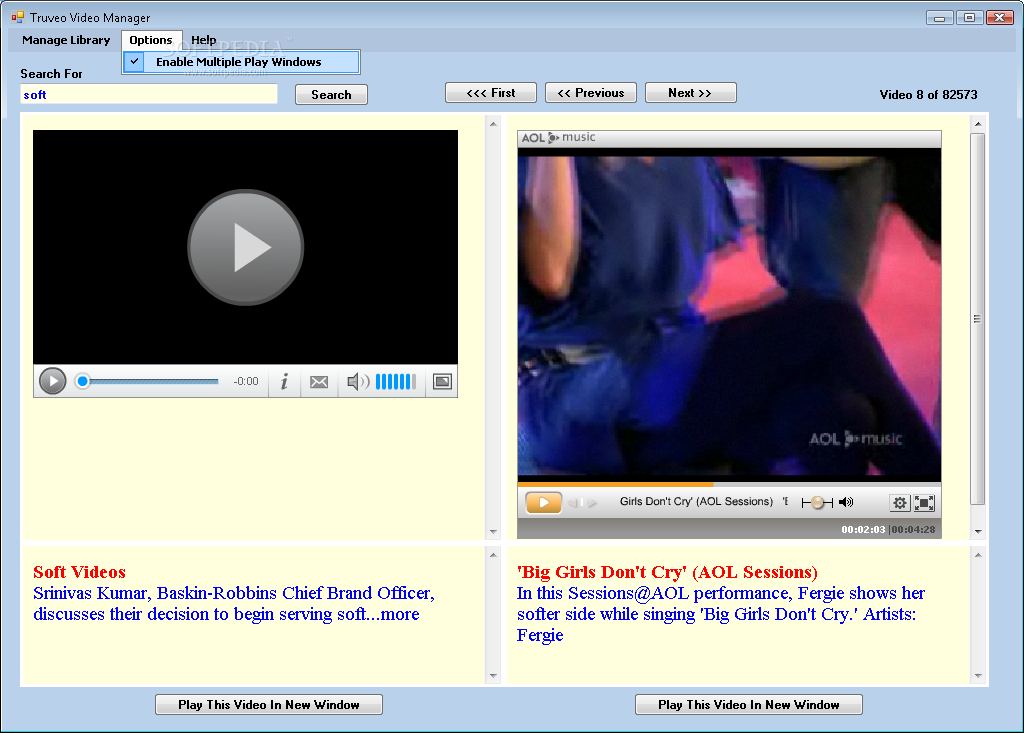Open the Manage Library menu
Screen dimensions: 1024x733
point(66,40)
